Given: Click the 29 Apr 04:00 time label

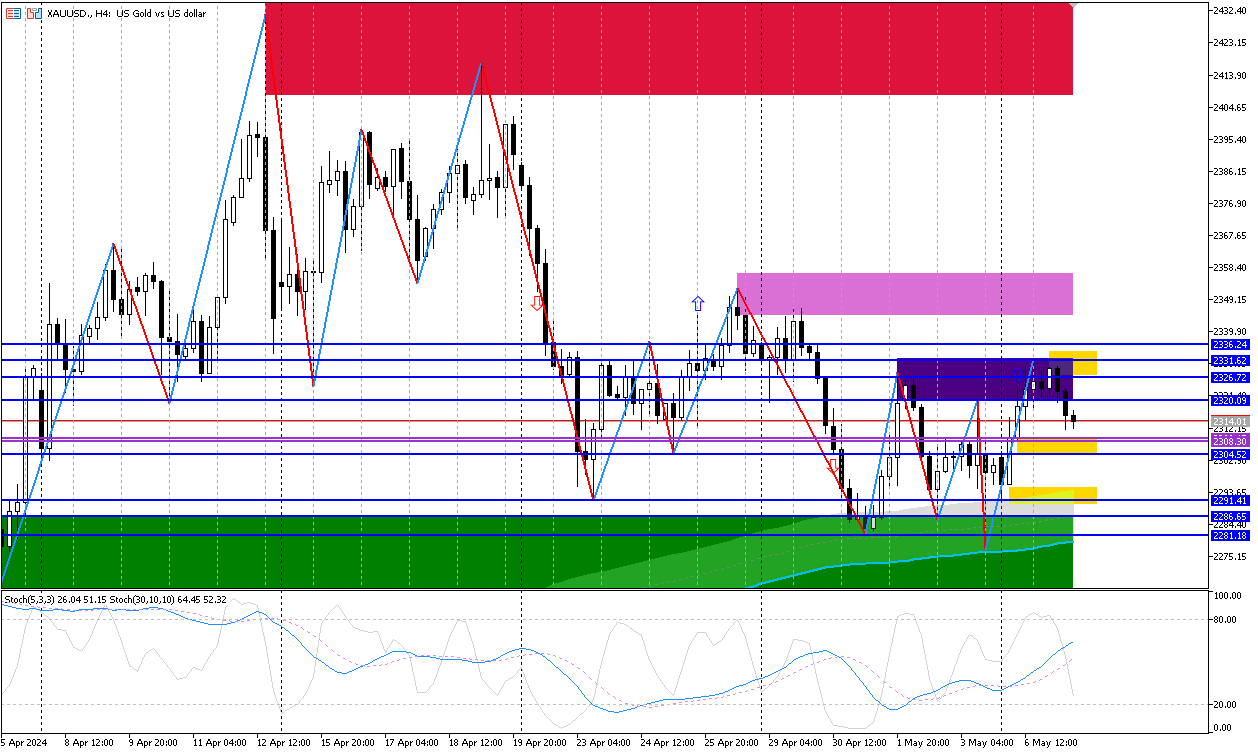Looking at the screenshot, I should point(797,743).
